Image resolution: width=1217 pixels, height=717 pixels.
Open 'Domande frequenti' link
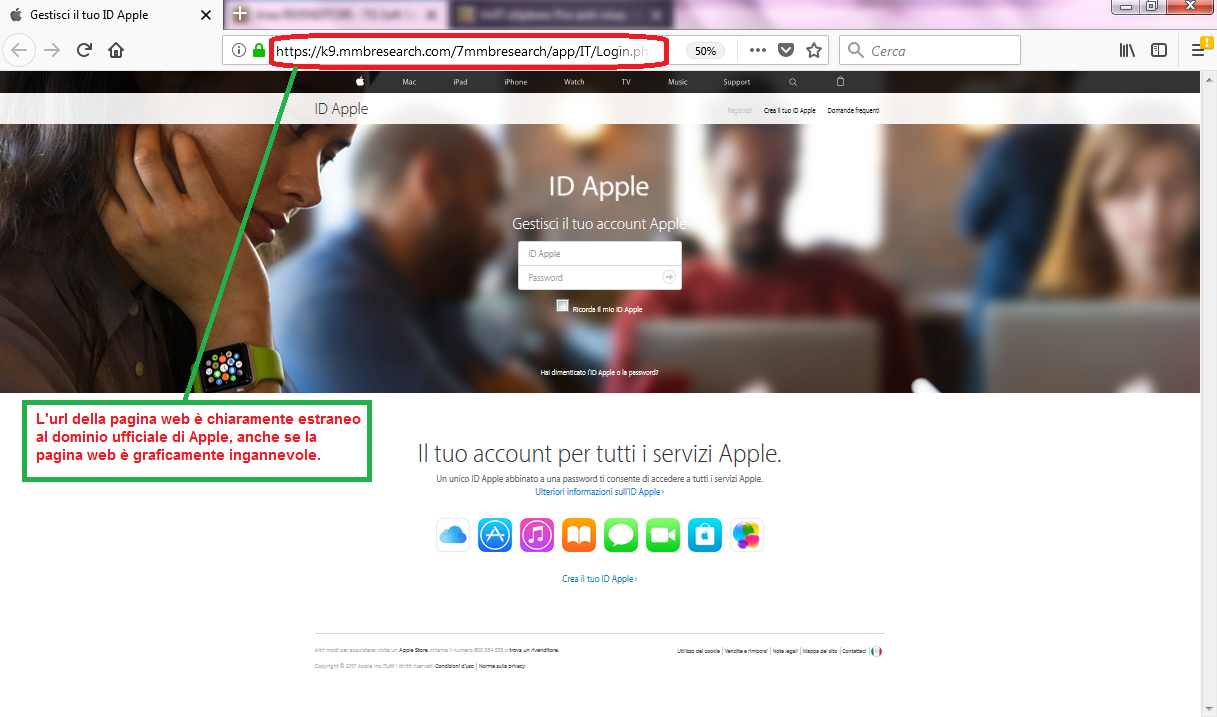(x=854, y=110)
